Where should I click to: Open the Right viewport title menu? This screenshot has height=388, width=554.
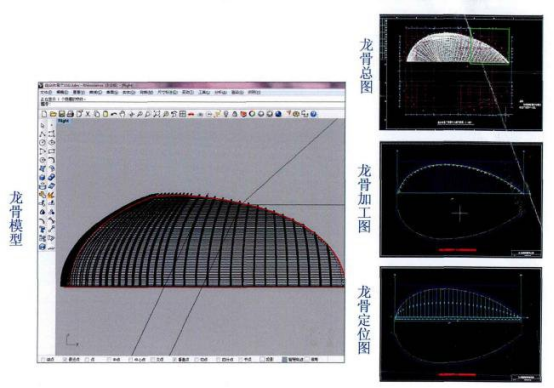pyautogui.click(x=63, y=121)
